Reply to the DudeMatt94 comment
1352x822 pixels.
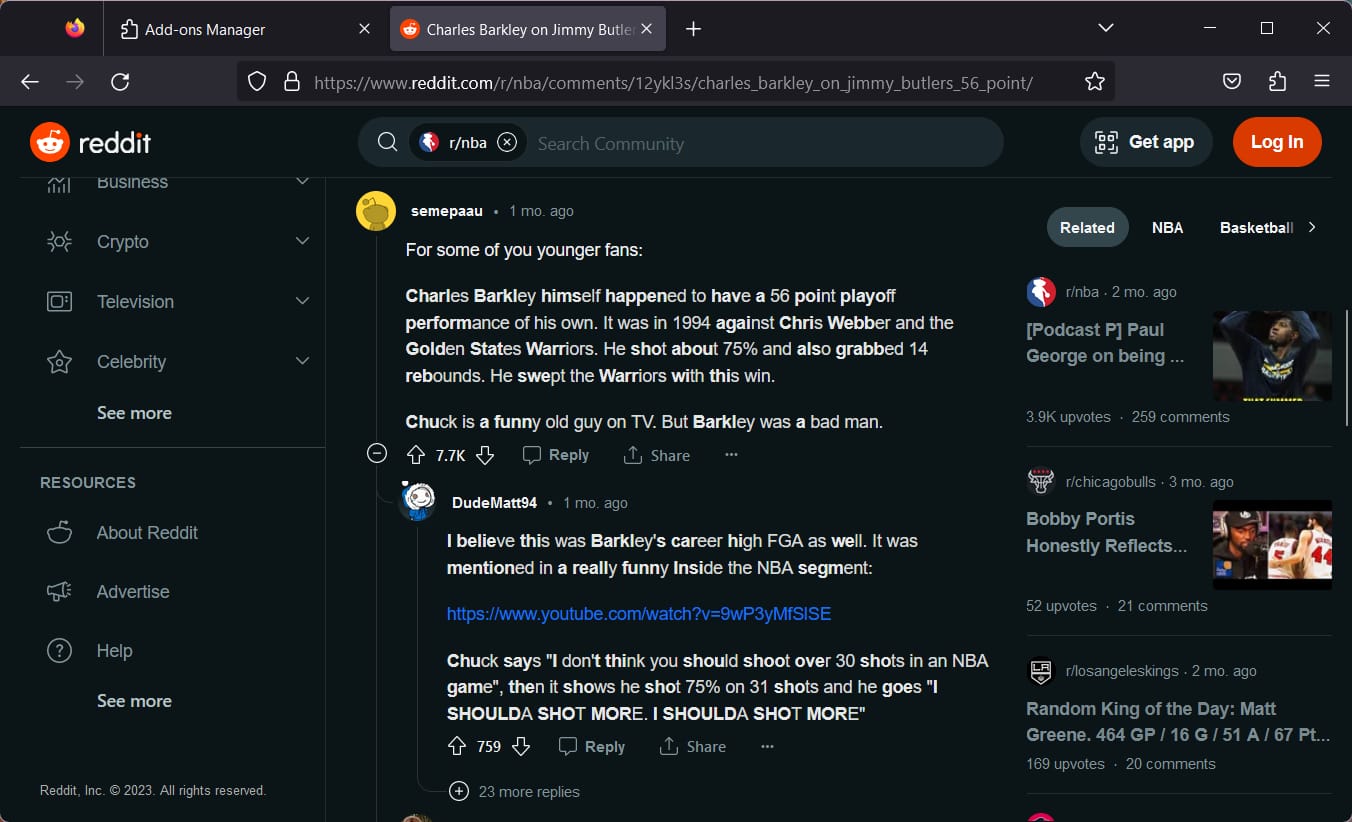pos(592,746)
